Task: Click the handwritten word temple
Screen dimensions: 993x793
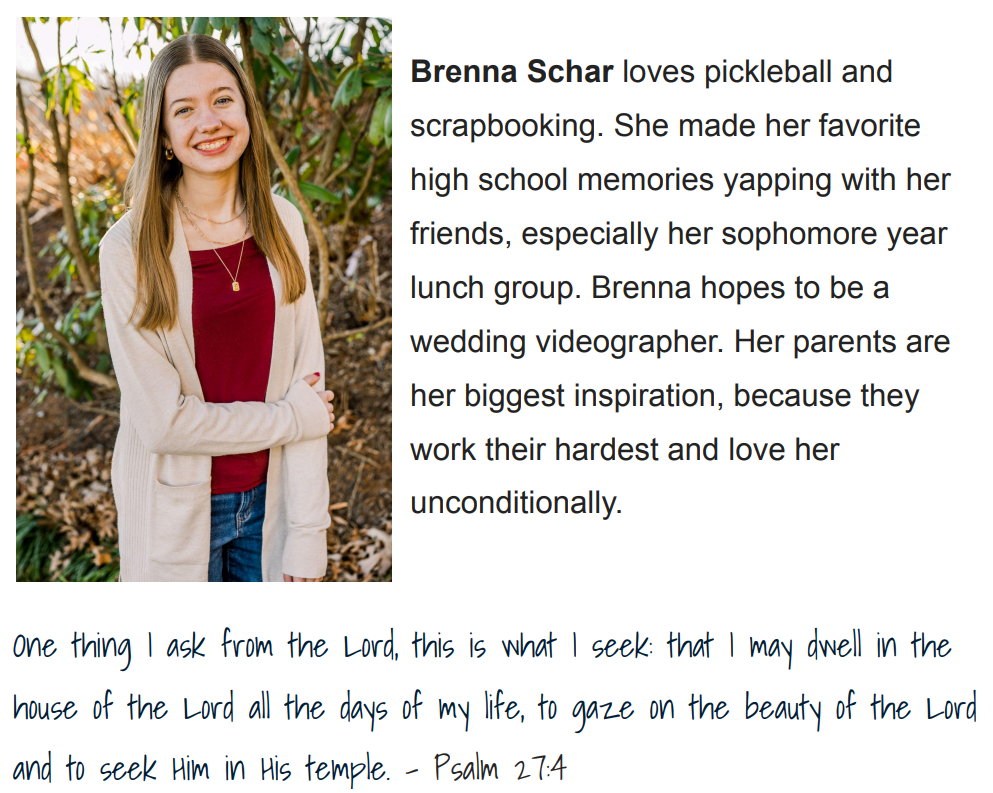Action: [347, 770]
